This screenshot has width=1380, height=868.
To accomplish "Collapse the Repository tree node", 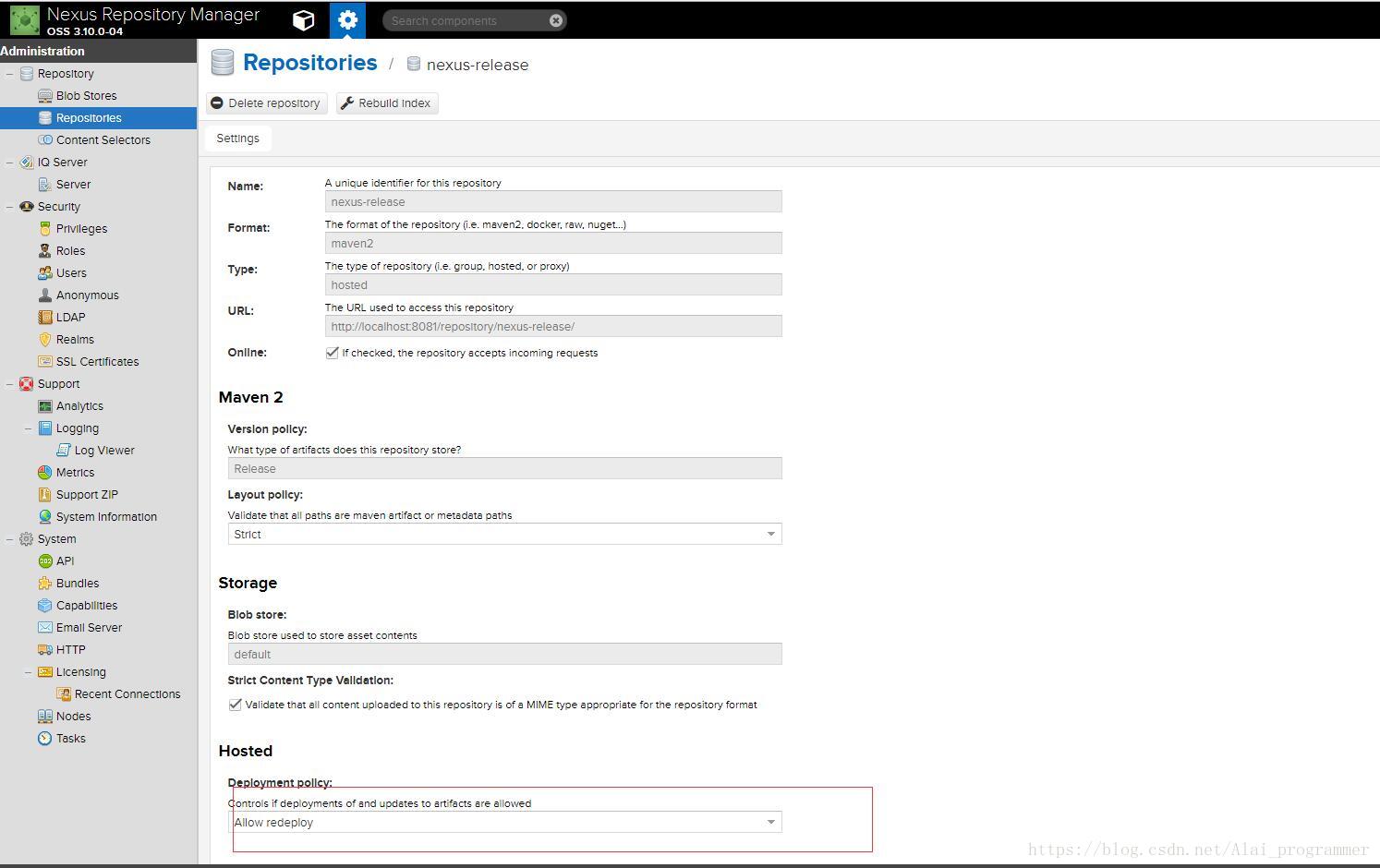I will coord(9,74).
